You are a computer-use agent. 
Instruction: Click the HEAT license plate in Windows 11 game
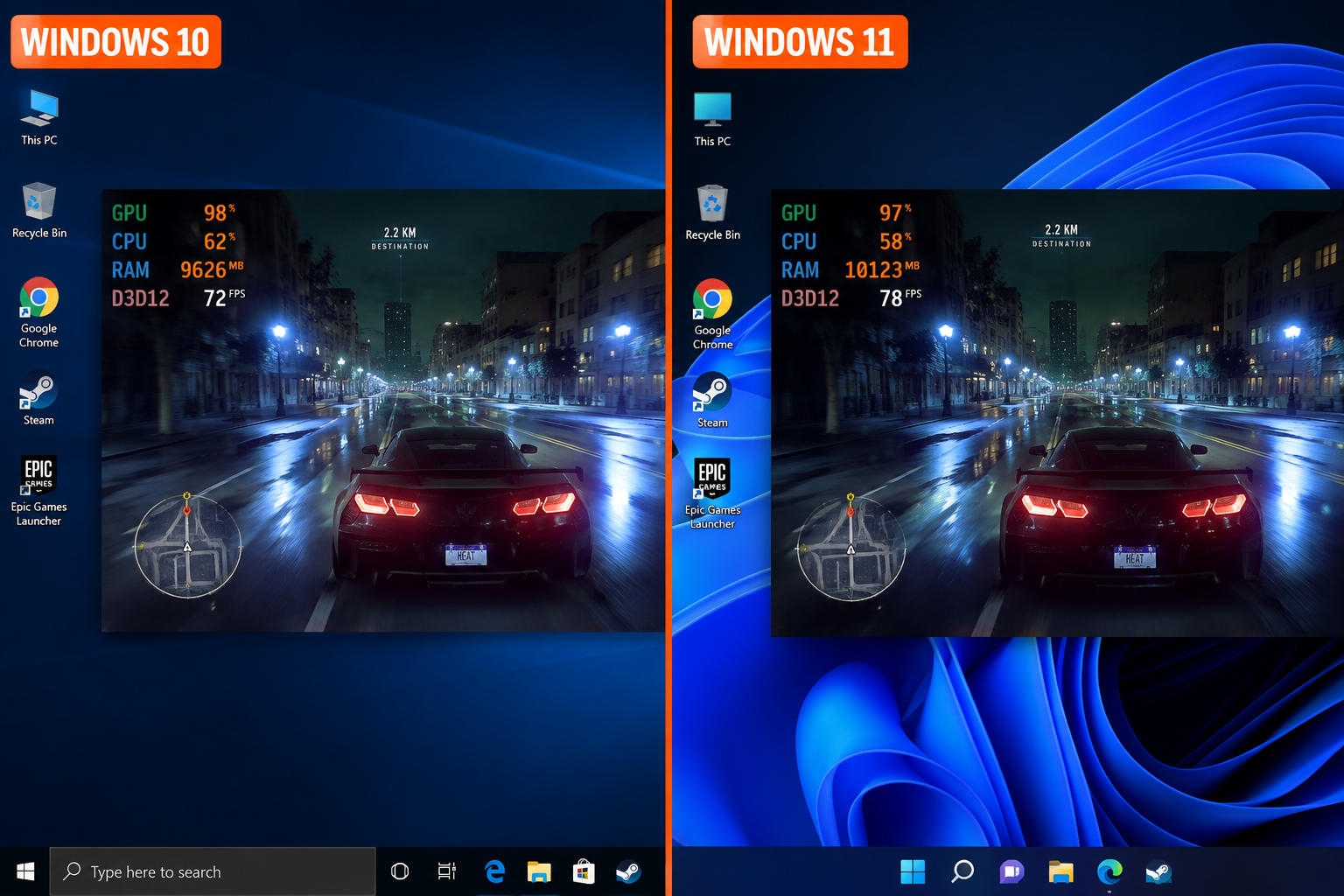1135,557
